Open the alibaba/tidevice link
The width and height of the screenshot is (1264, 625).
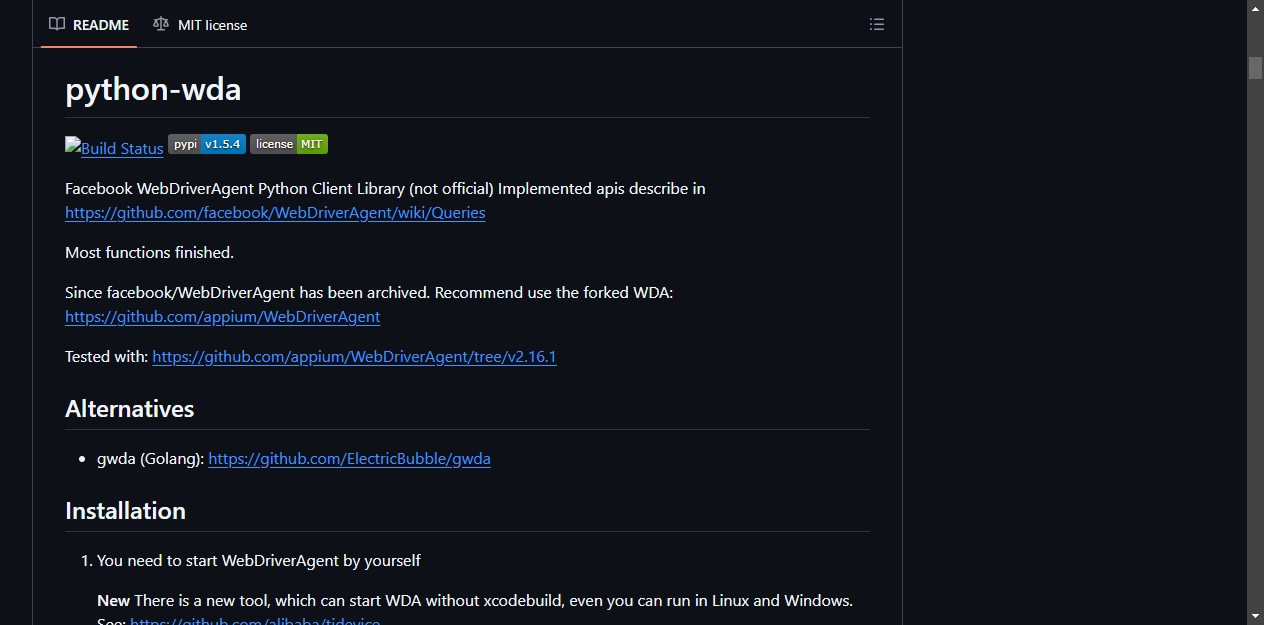click(x=255, y=621)
